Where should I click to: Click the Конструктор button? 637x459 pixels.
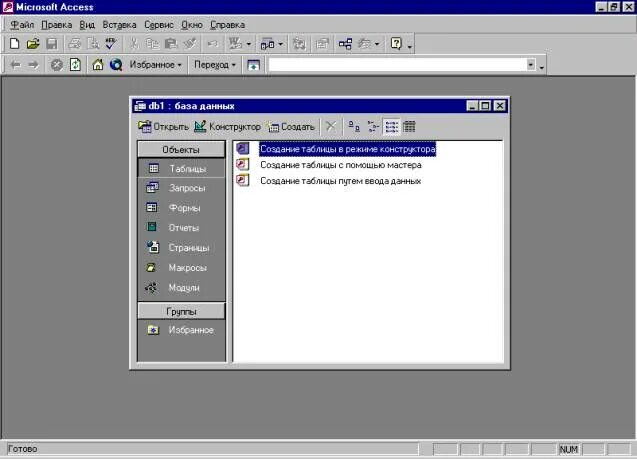tap(227, 127)
